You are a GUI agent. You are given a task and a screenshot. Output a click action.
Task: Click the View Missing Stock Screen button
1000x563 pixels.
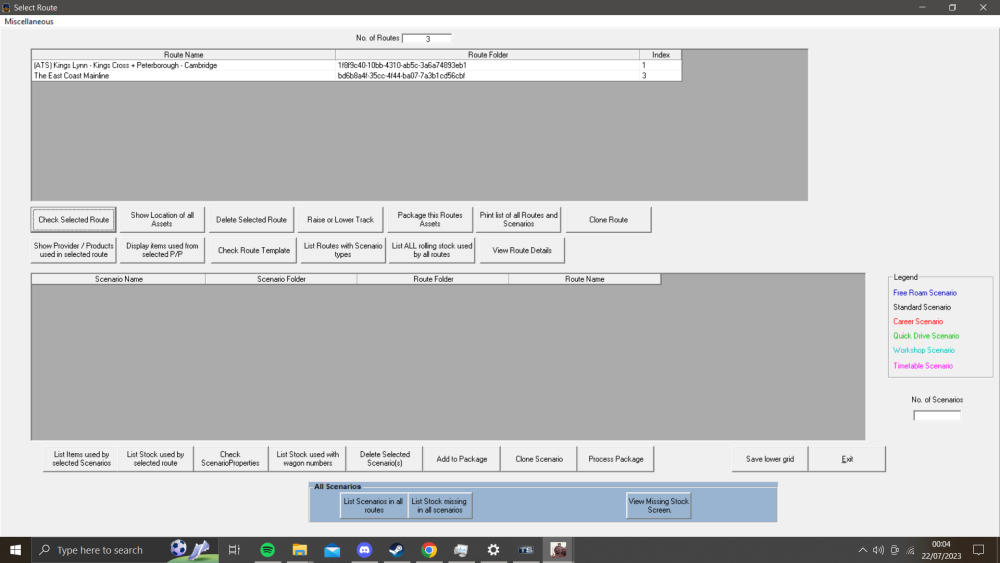pyautogui.click(x=659, y=506)
